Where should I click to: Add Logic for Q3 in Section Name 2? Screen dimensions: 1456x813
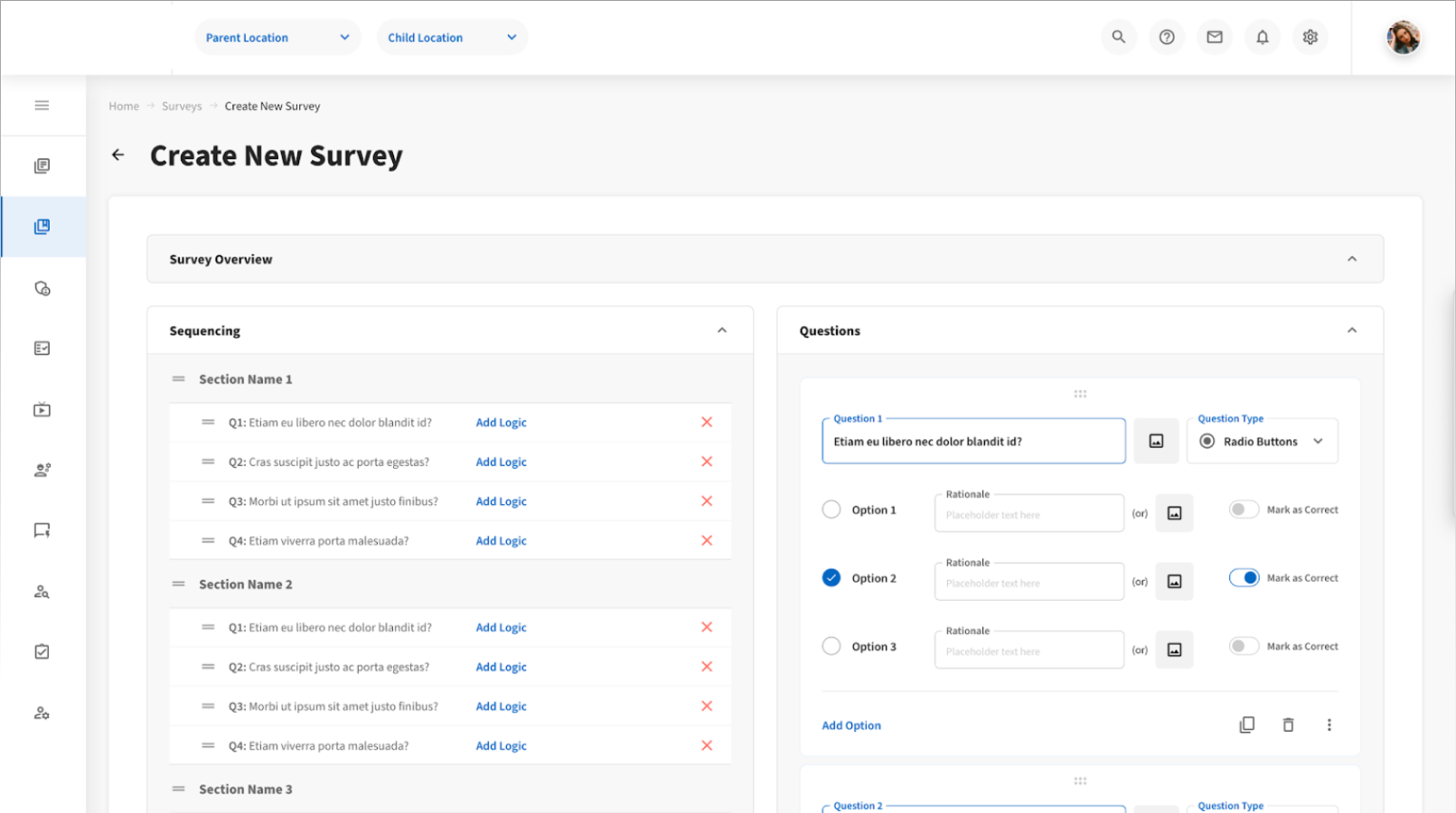(501, 706)
